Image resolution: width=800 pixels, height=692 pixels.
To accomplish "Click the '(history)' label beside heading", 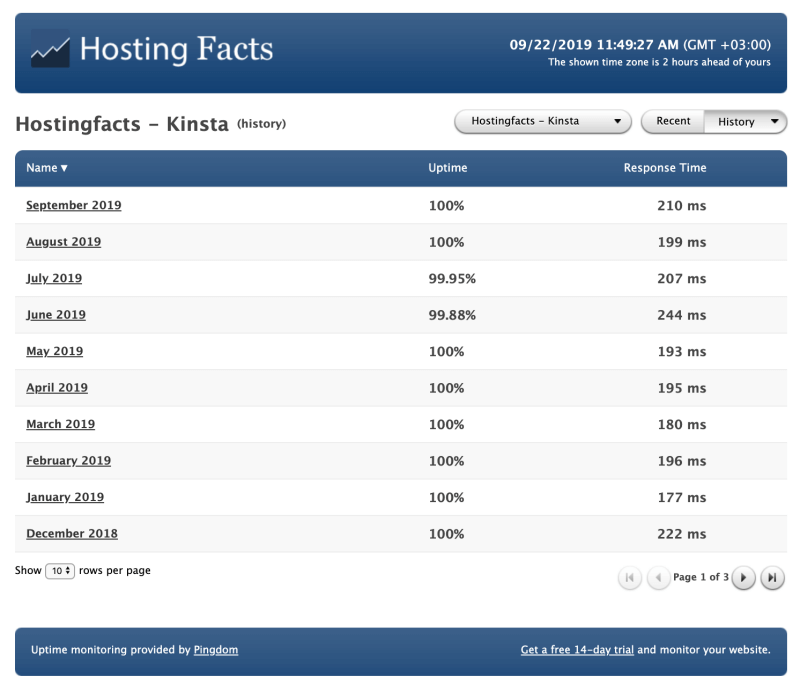I will [261, 124].
